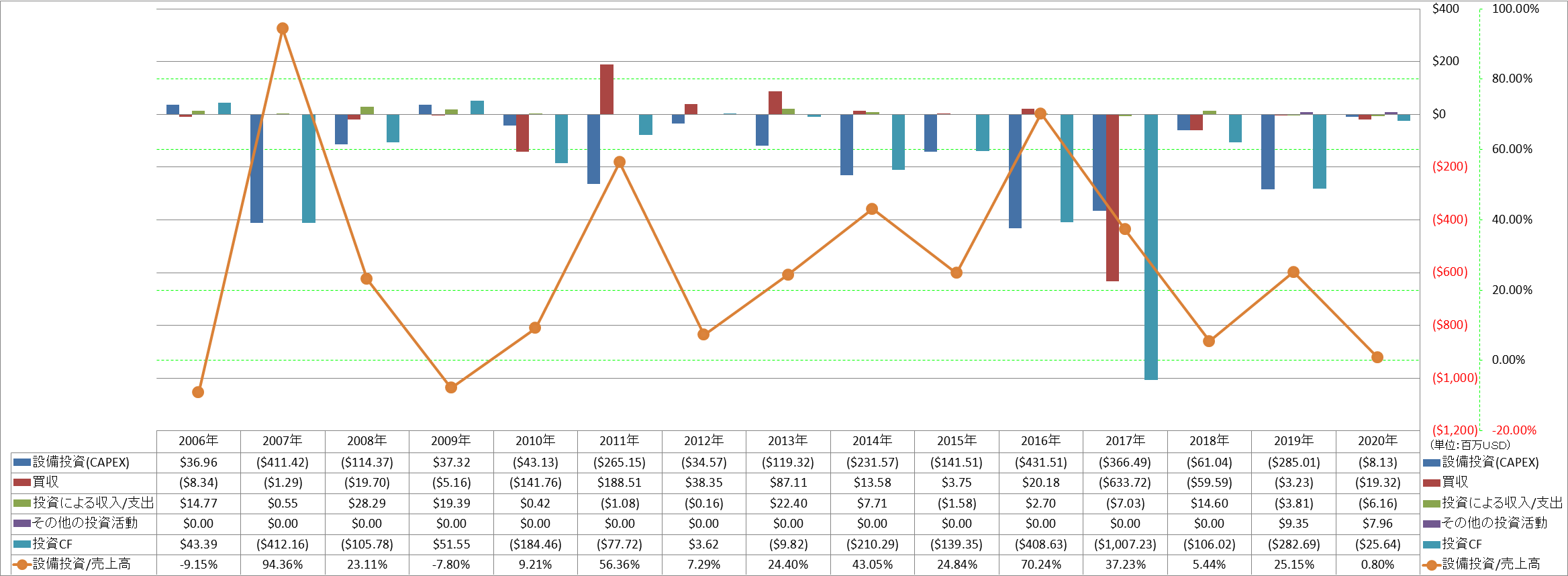Click the 100.00% secondary axis label
The image size is (1568, 576).
coord(1516,9)
